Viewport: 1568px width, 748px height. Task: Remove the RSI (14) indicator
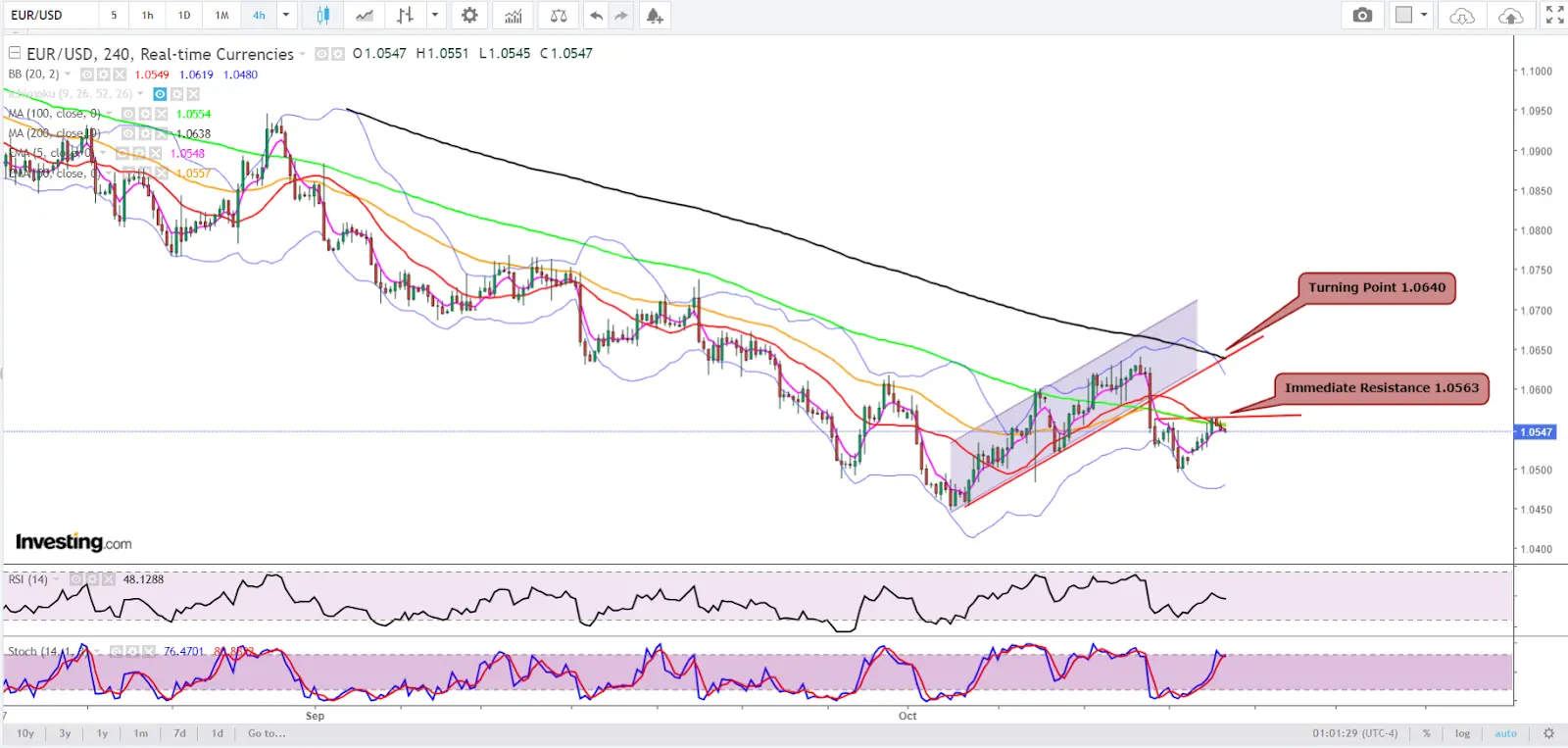tap(107, 579)
